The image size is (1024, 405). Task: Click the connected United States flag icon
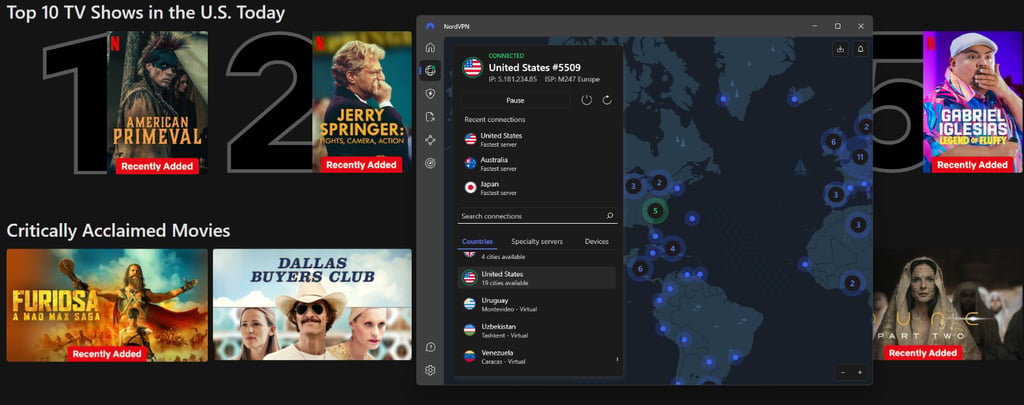coord(472,67)
